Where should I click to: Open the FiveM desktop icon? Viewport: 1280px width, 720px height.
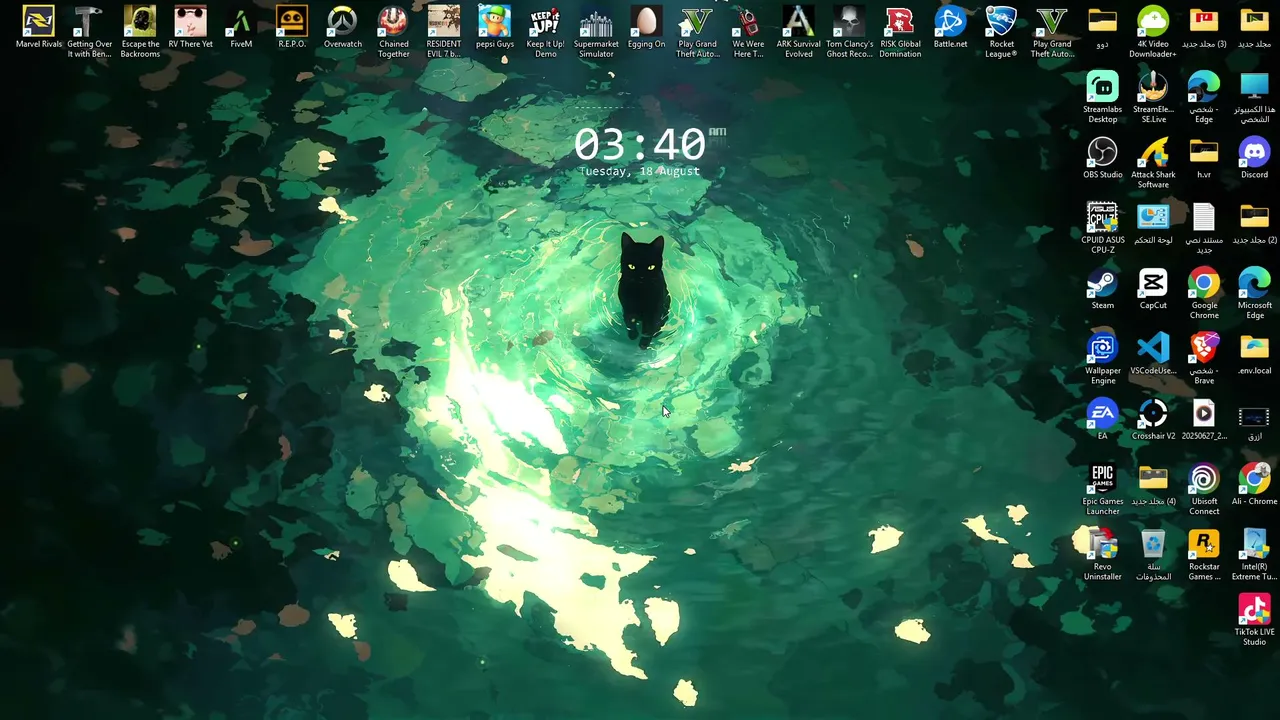(x=241, y=29)
